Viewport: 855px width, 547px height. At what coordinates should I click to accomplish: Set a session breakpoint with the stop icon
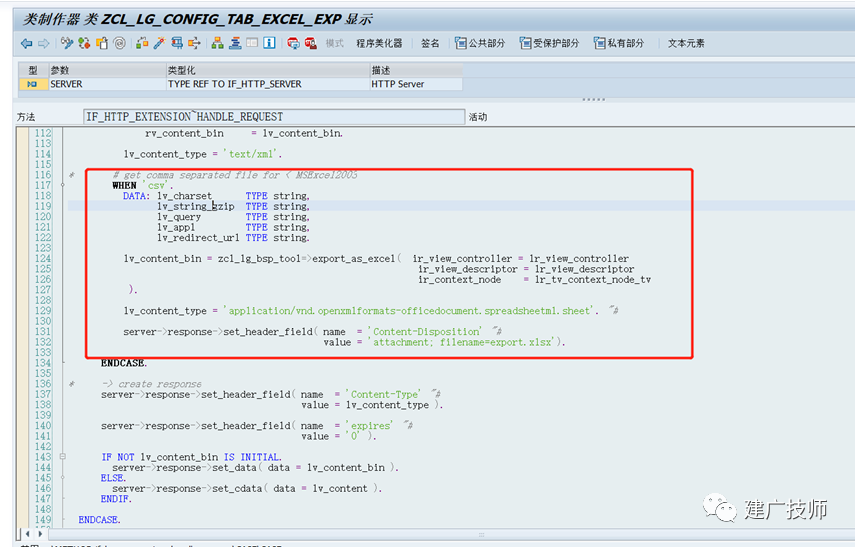click(x=293, y=43)
